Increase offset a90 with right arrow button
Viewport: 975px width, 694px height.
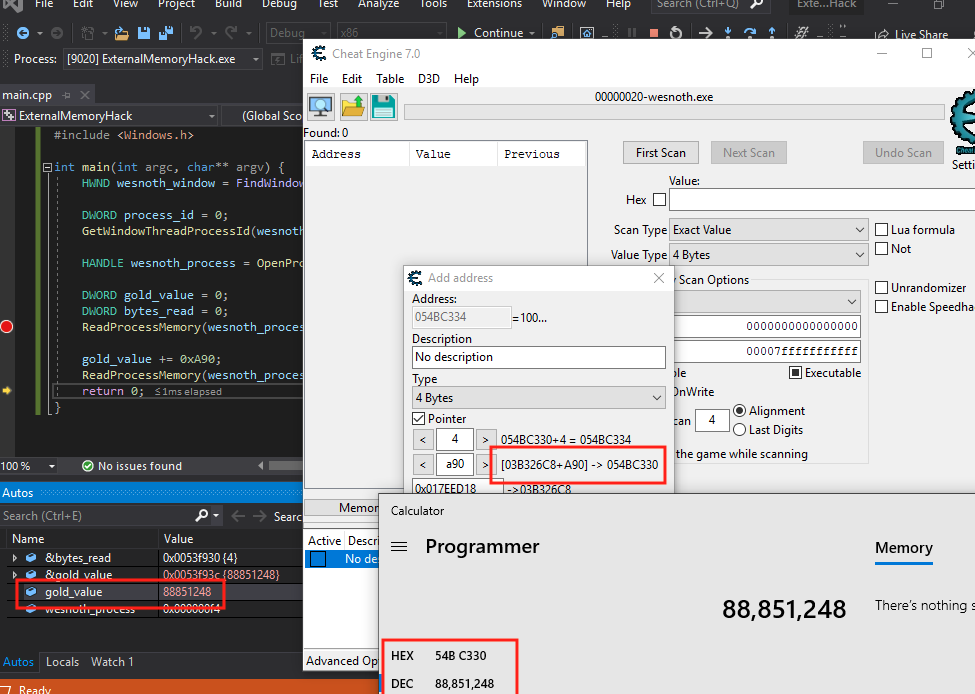click(x=486, y=465)
